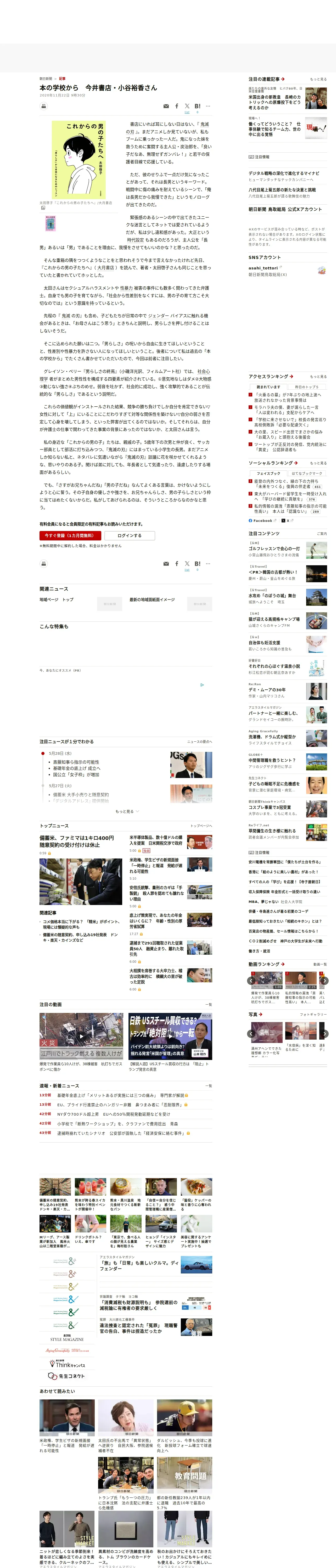Screen dimensions: 336x1568
Task: Click the small pink book thumbnail
Action: tap(51, 223)
